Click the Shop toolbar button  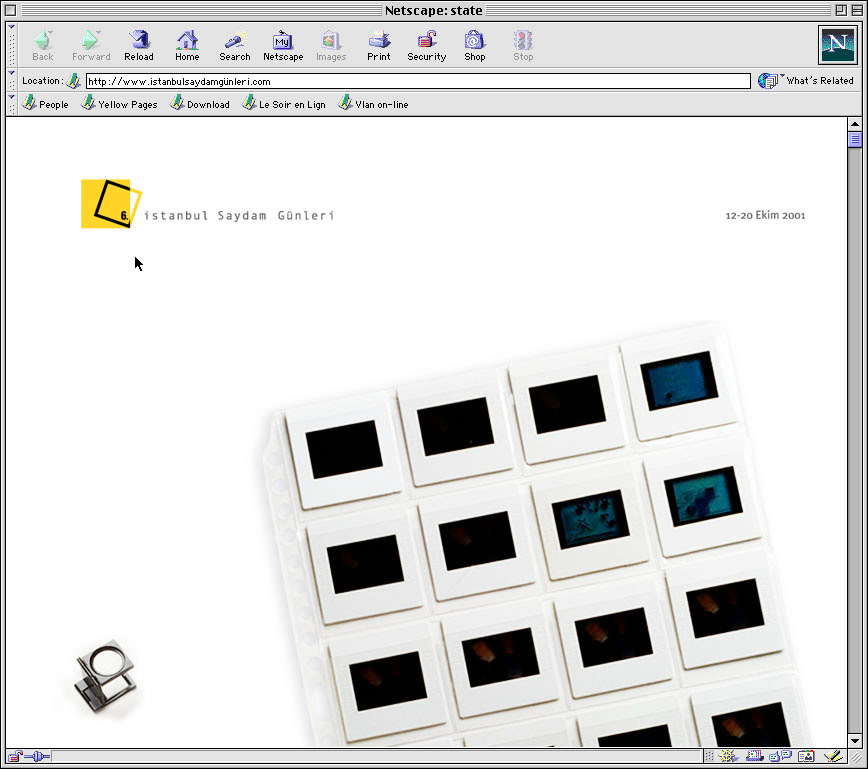point(474,45)
